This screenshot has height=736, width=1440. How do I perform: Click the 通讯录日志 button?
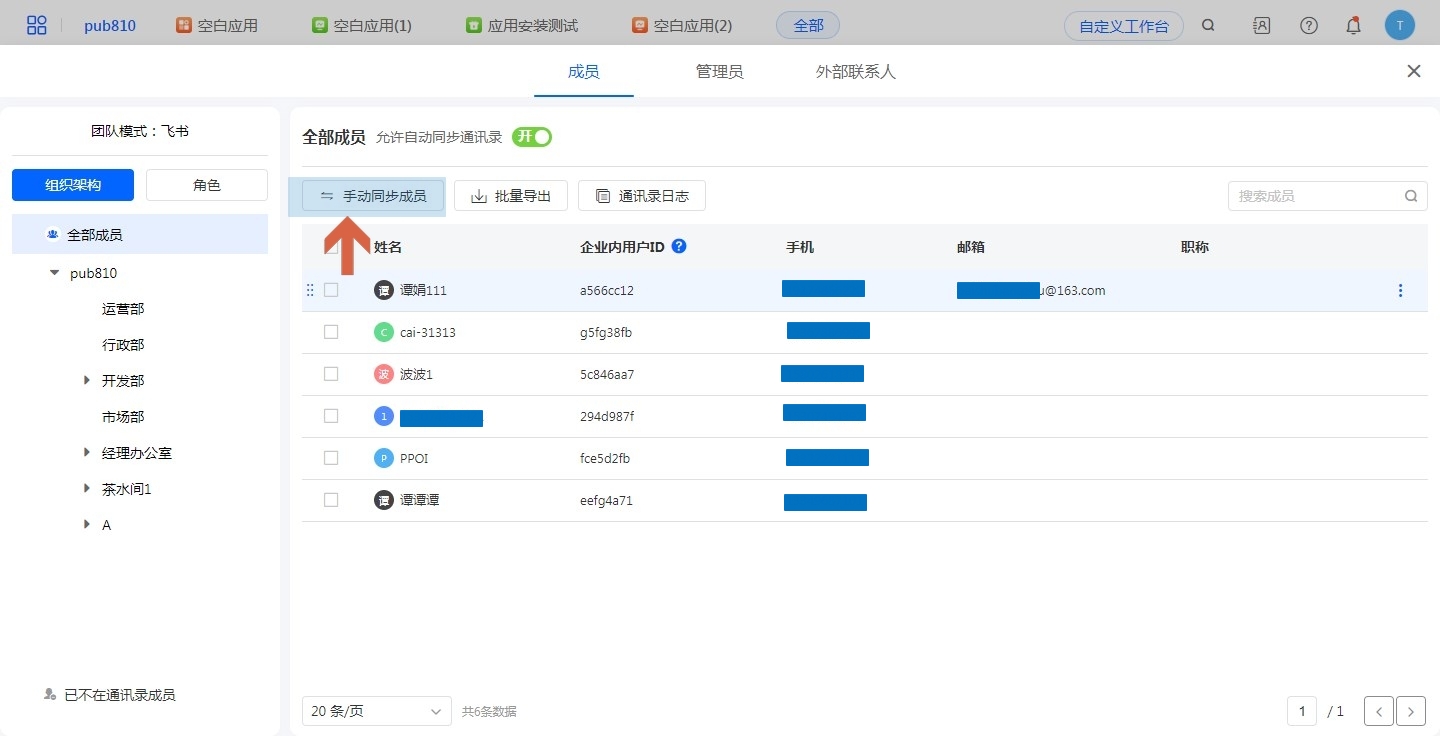click(x=642, y=196)
